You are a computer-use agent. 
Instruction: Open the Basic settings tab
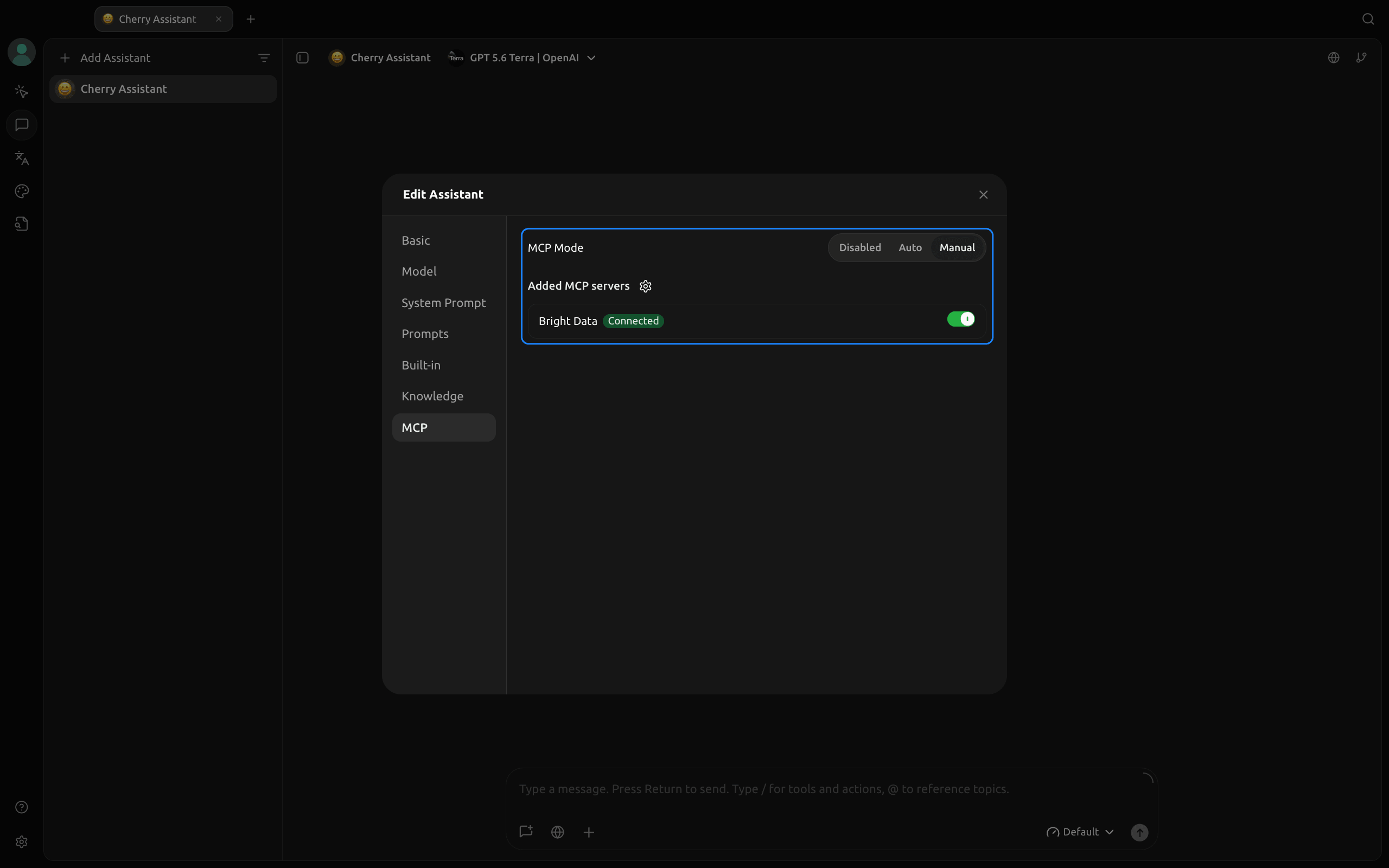point(444,240)
